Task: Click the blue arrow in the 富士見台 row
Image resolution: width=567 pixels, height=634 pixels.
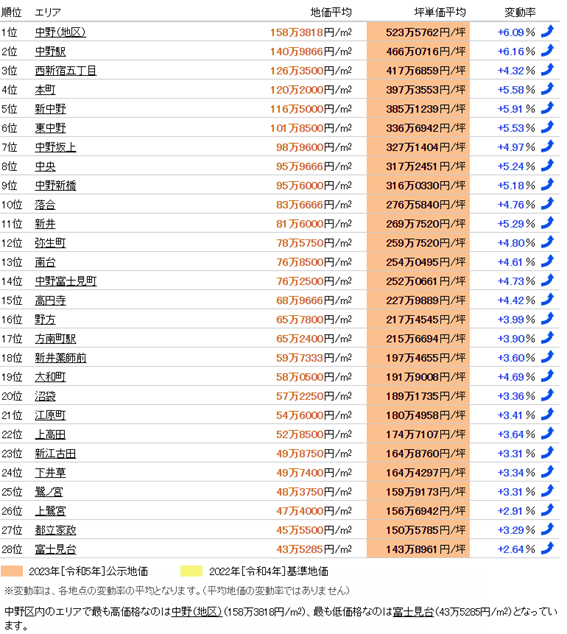Action: [547, 548]
